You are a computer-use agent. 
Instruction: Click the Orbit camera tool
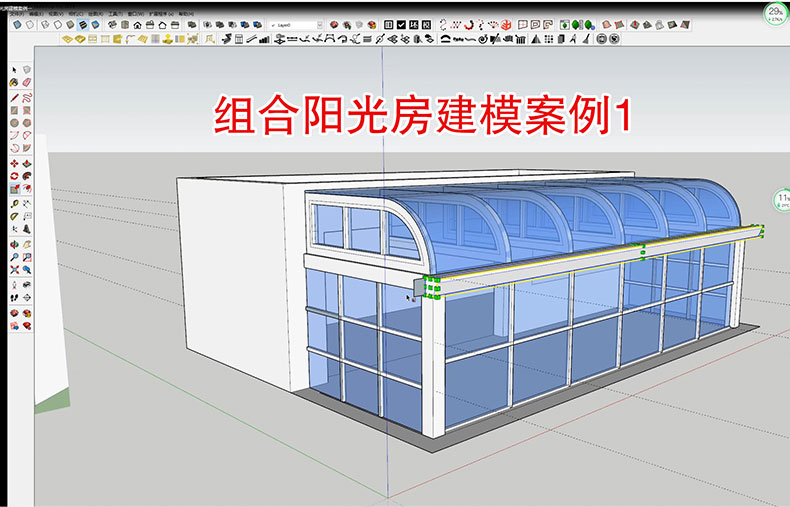[x=13, y=243]
